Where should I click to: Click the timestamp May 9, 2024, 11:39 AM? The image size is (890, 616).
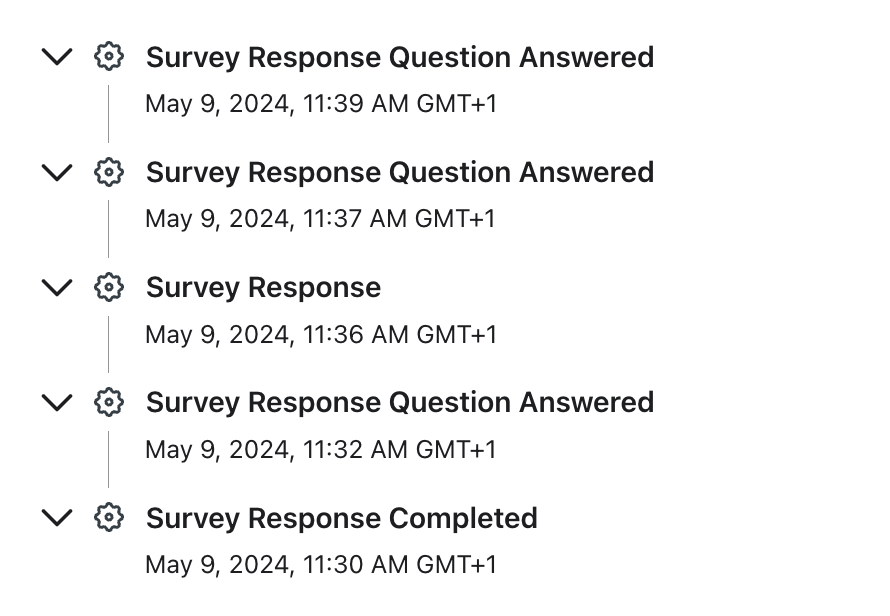coord(321,104)
